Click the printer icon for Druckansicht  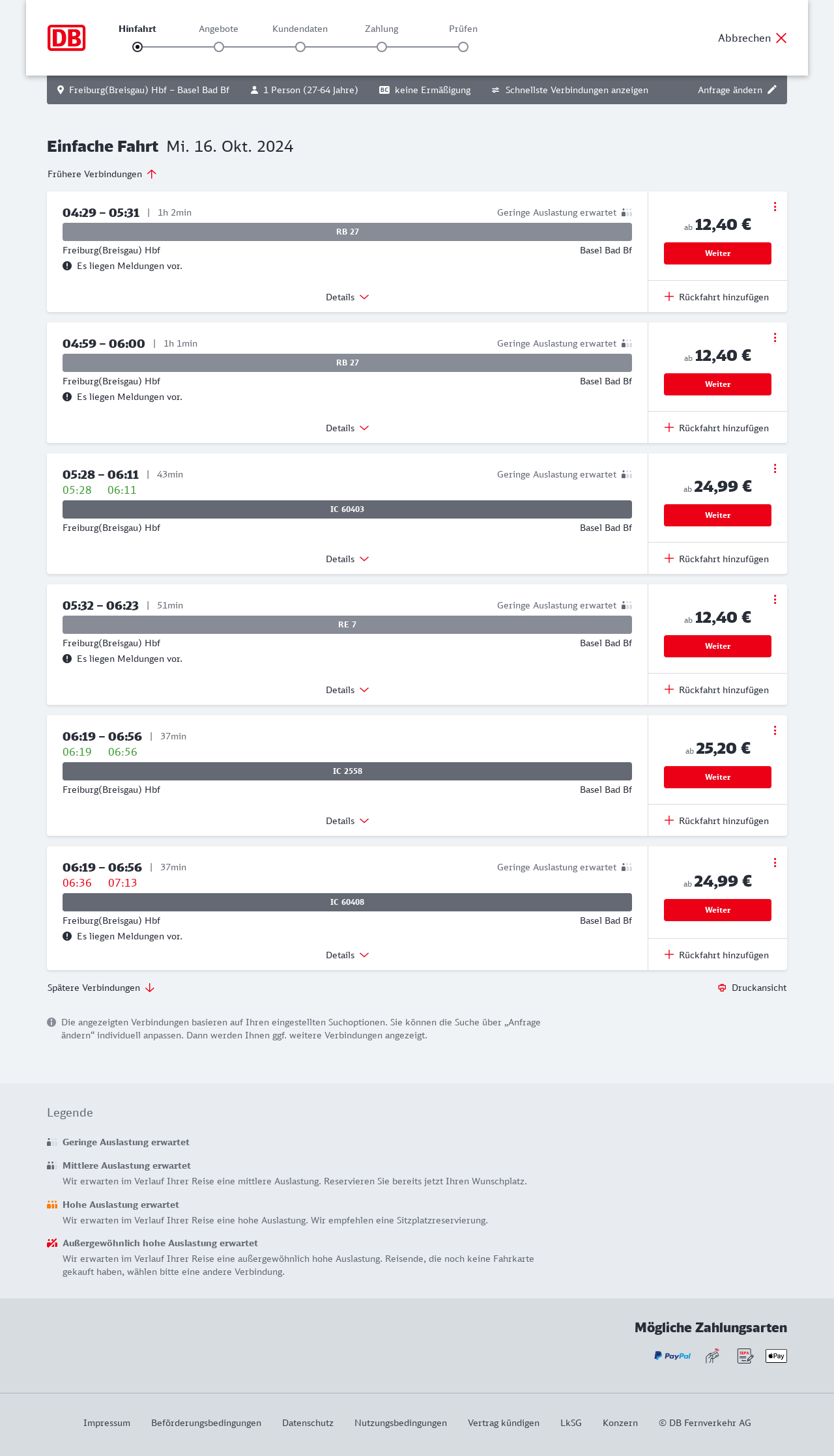[722, 988]
